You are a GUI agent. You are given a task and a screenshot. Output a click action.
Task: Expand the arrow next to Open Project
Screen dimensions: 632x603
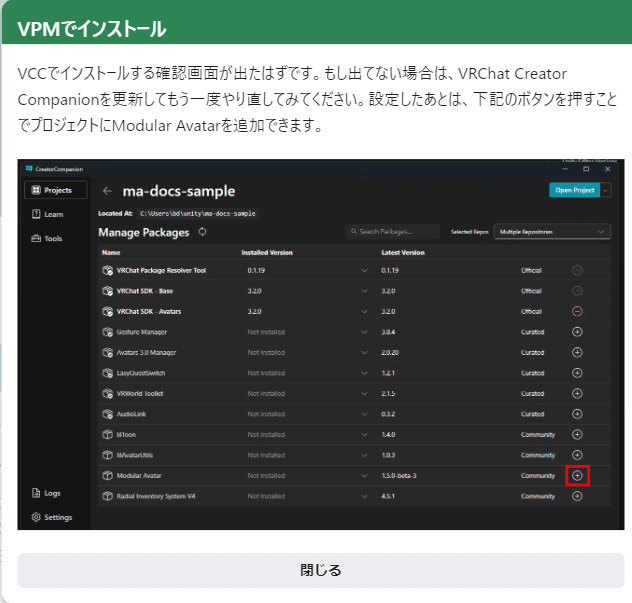605,190
